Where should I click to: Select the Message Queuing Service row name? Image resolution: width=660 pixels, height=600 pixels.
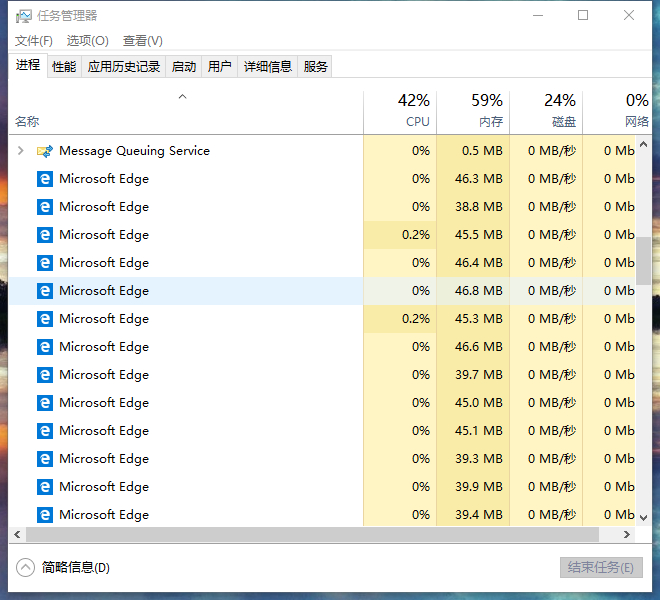134,151
